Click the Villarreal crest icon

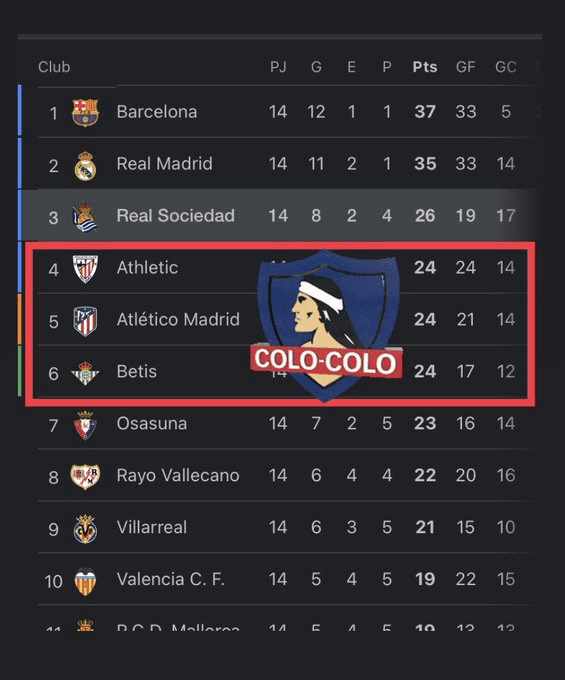[x=85, y=529]
